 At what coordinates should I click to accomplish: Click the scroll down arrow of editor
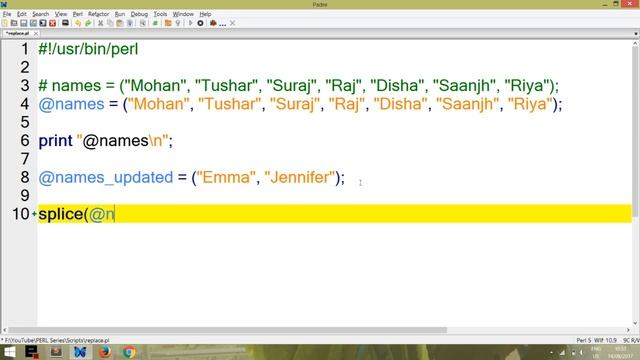point(636,323)
